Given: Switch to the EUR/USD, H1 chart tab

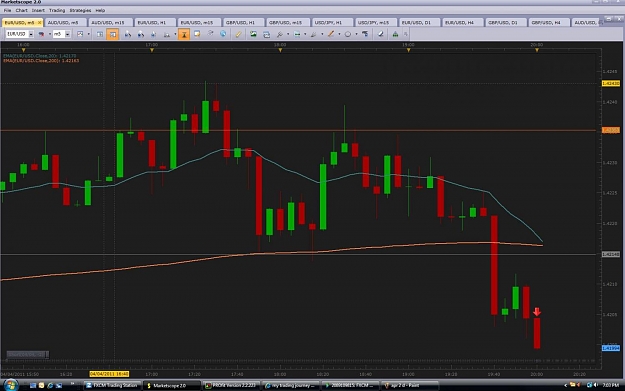Looking at the screenshot, I should (153, 23).
